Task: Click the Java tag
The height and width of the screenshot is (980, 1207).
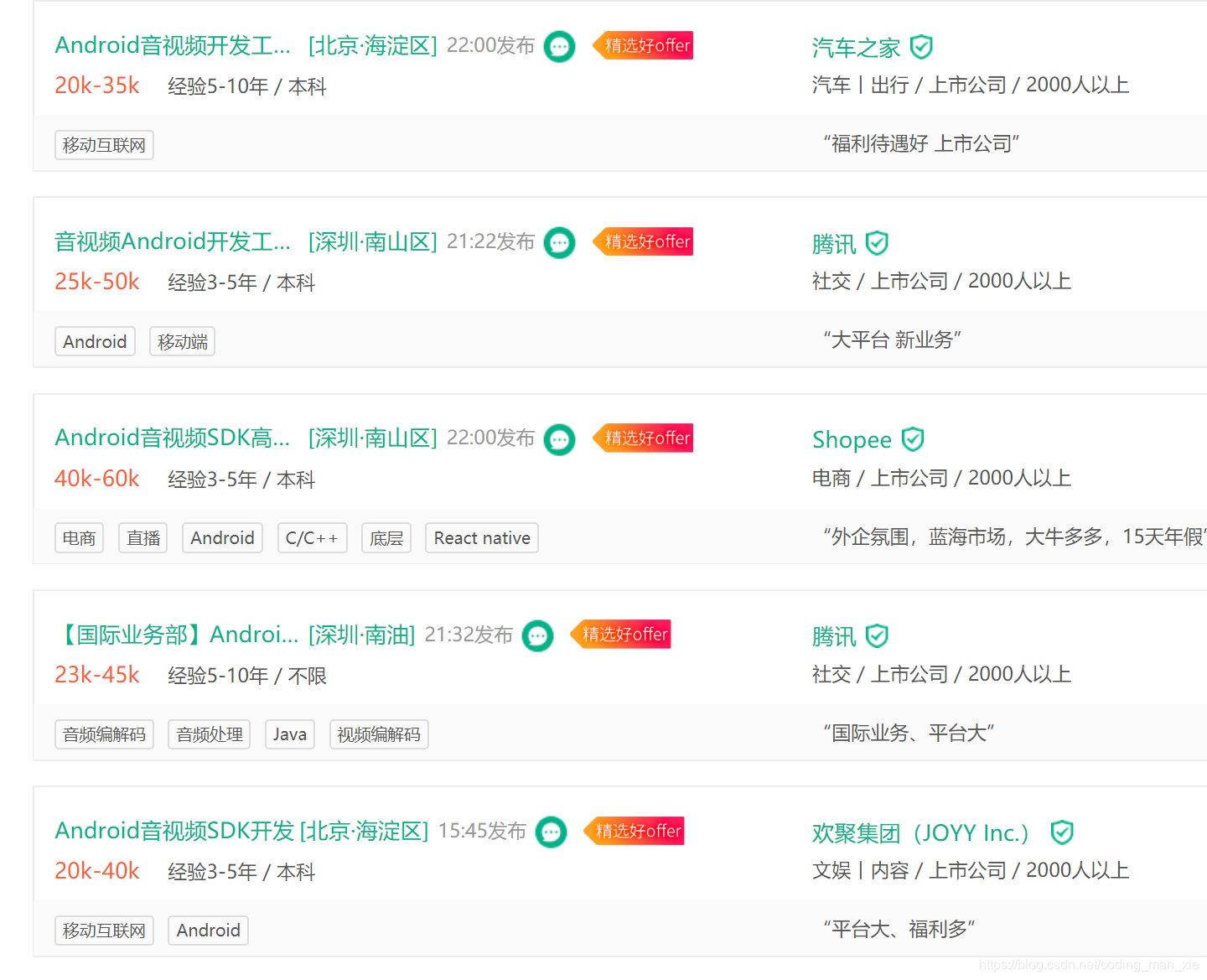Action: (290, 734)
